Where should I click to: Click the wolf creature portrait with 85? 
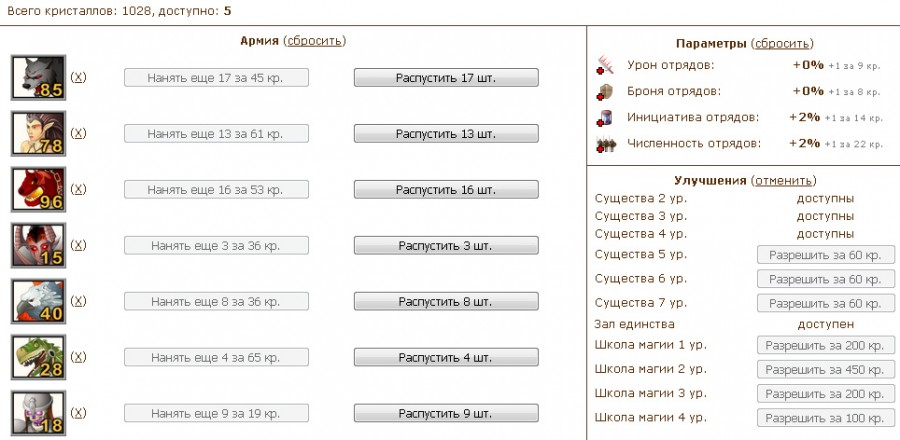click(x=38, y=77)
